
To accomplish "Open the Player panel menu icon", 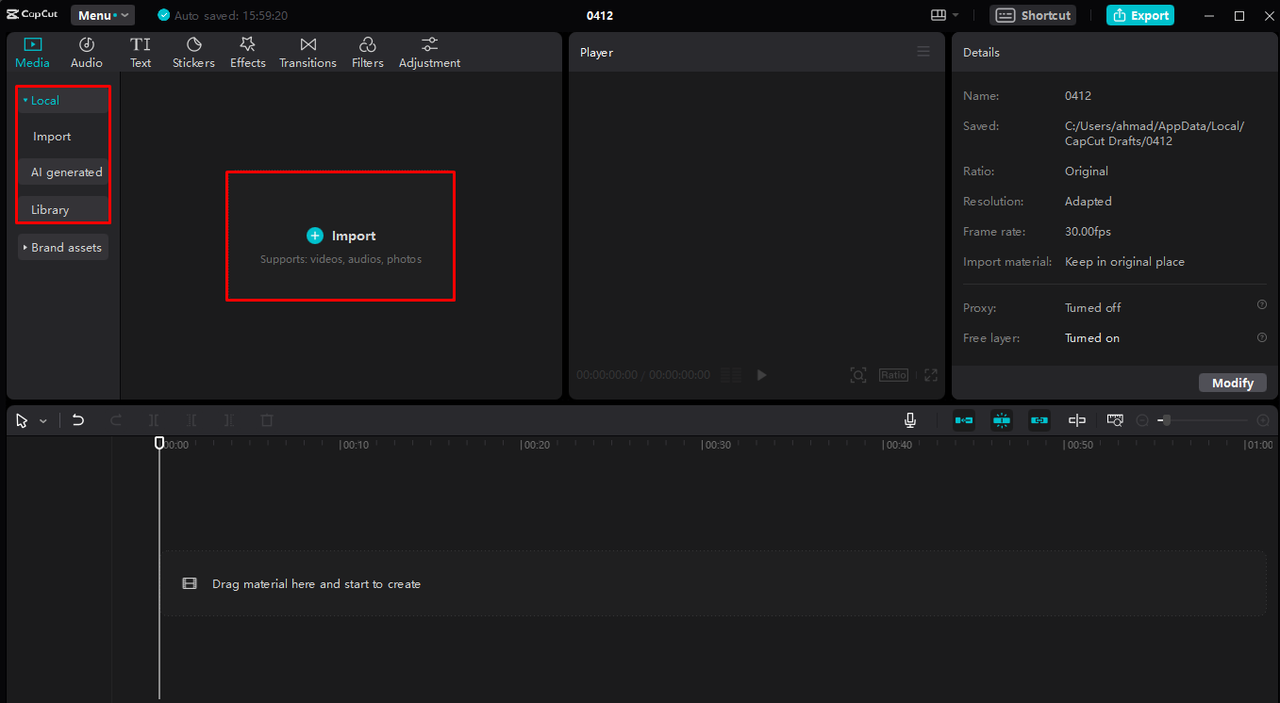I will click(923, 51).
